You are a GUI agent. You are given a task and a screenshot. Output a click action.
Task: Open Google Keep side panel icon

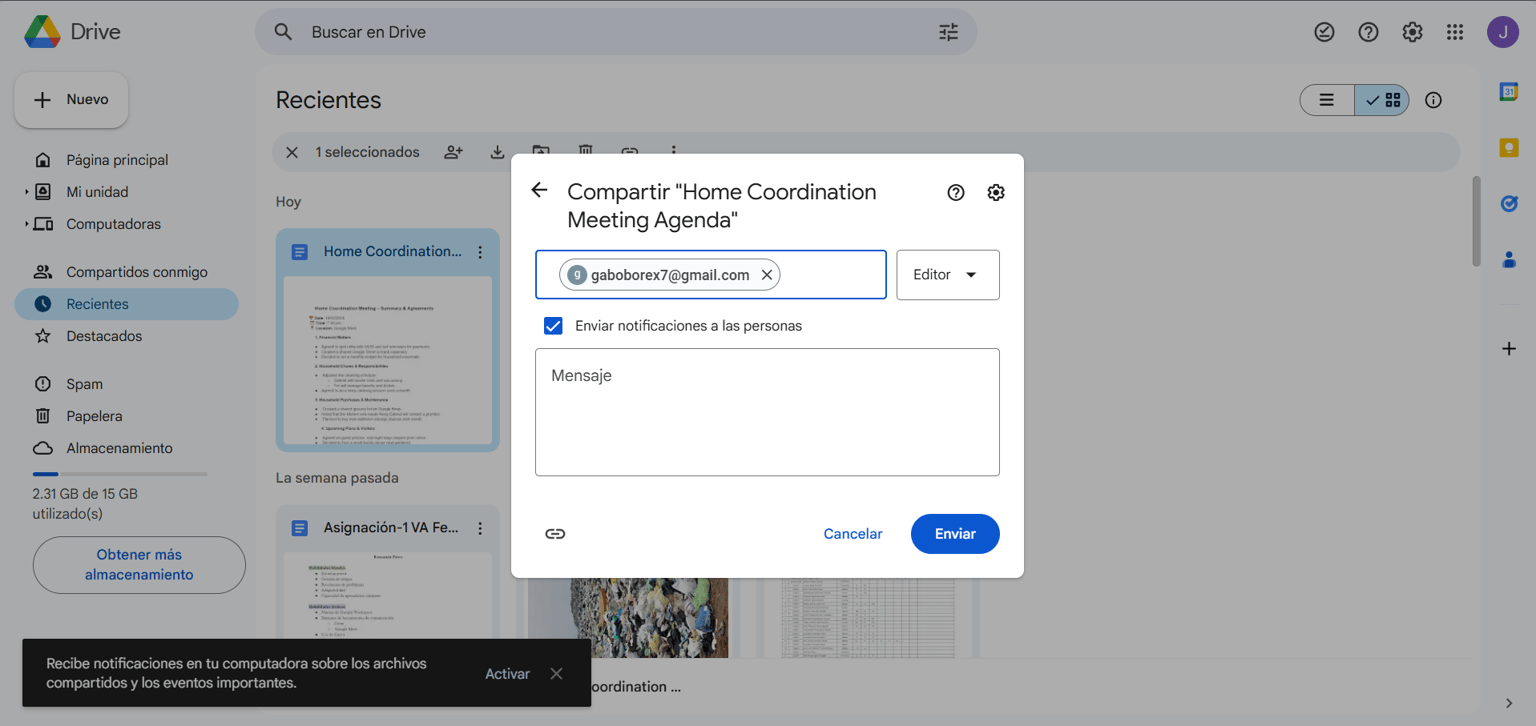pyautogui.click(x=1509, y=148)
